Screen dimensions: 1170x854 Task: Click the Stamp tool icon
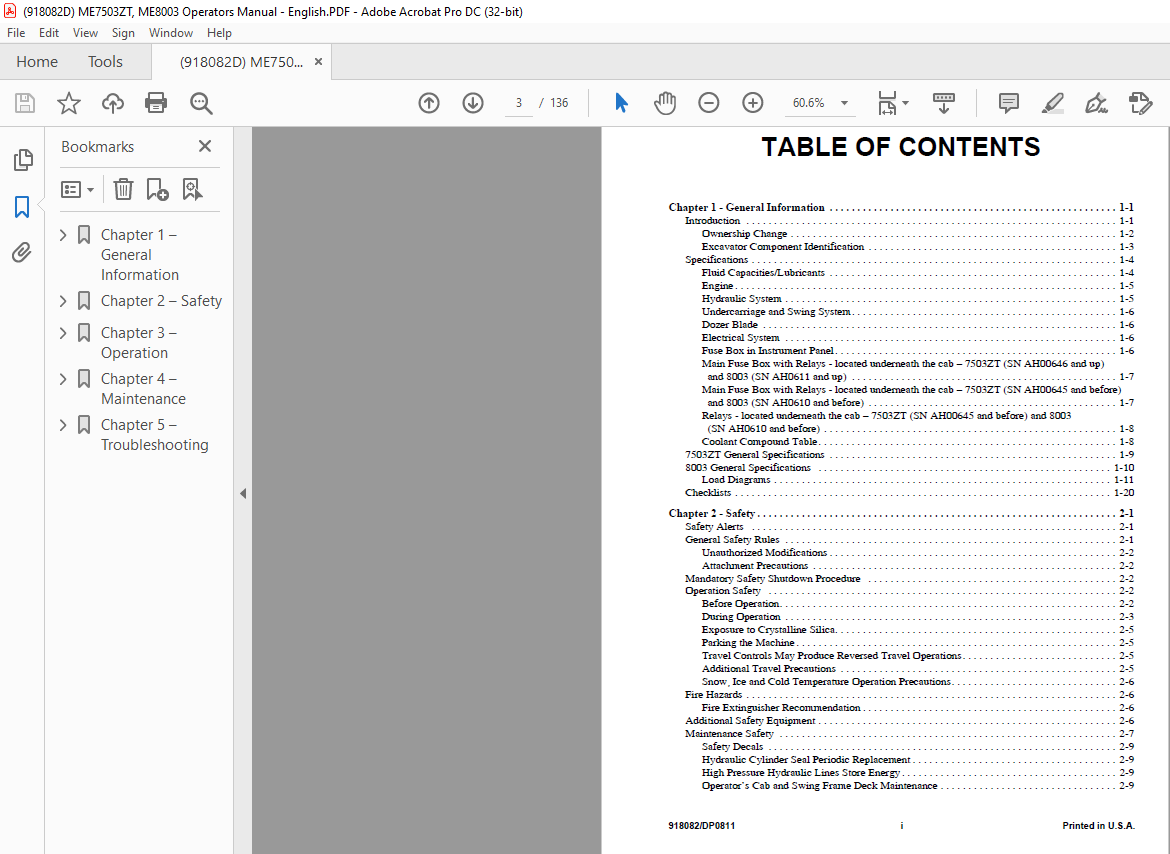pos(1140,103)
